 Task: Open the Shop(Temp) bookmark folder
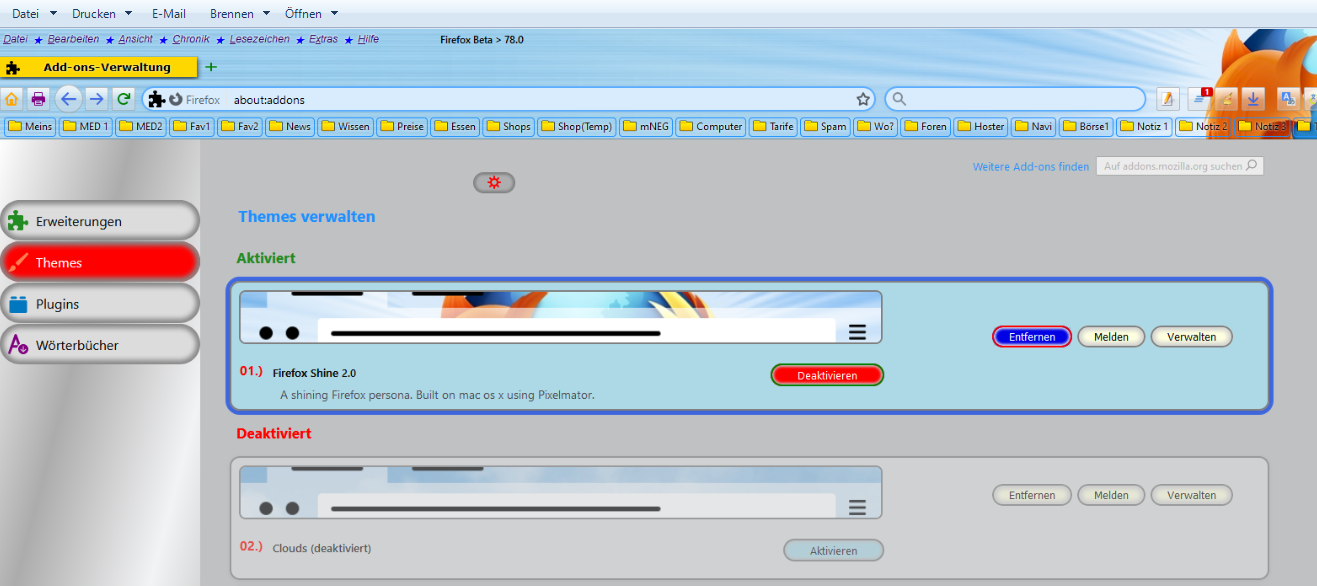pos(577,127)
